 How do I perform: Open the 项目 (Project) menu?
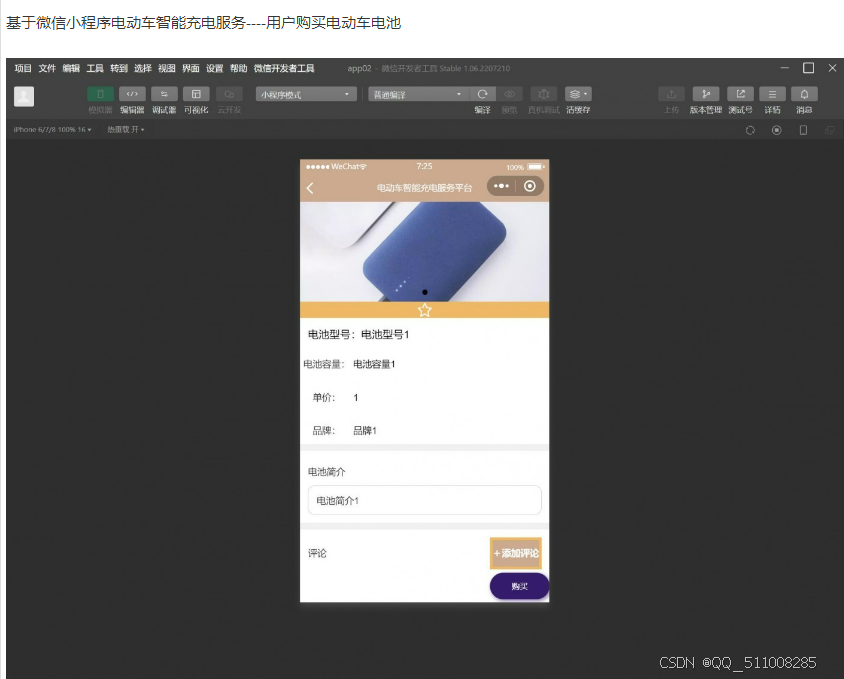pyautogui.click(x=22, y=68)
